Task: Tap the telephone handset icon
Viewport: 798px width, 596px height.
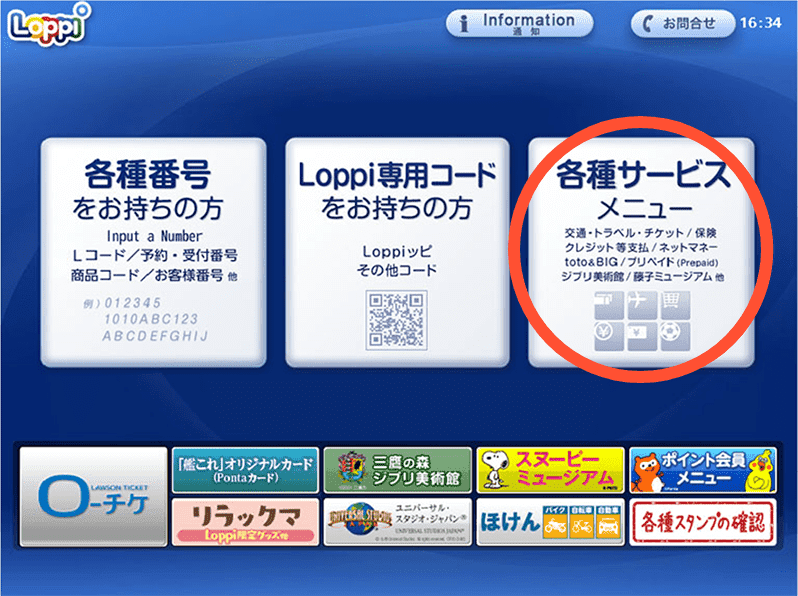Action: click(x=647, y=23)
